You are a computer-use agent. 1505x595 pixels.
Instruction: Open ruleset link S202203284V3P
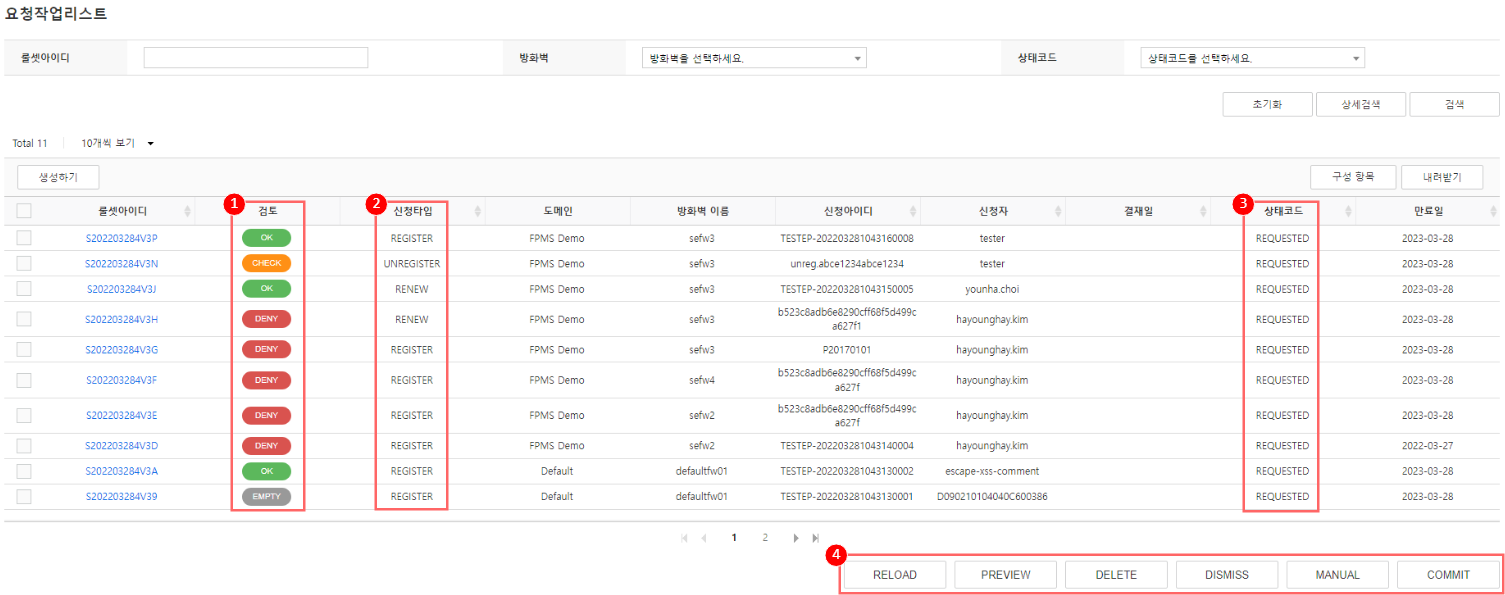tap(122, 238)
